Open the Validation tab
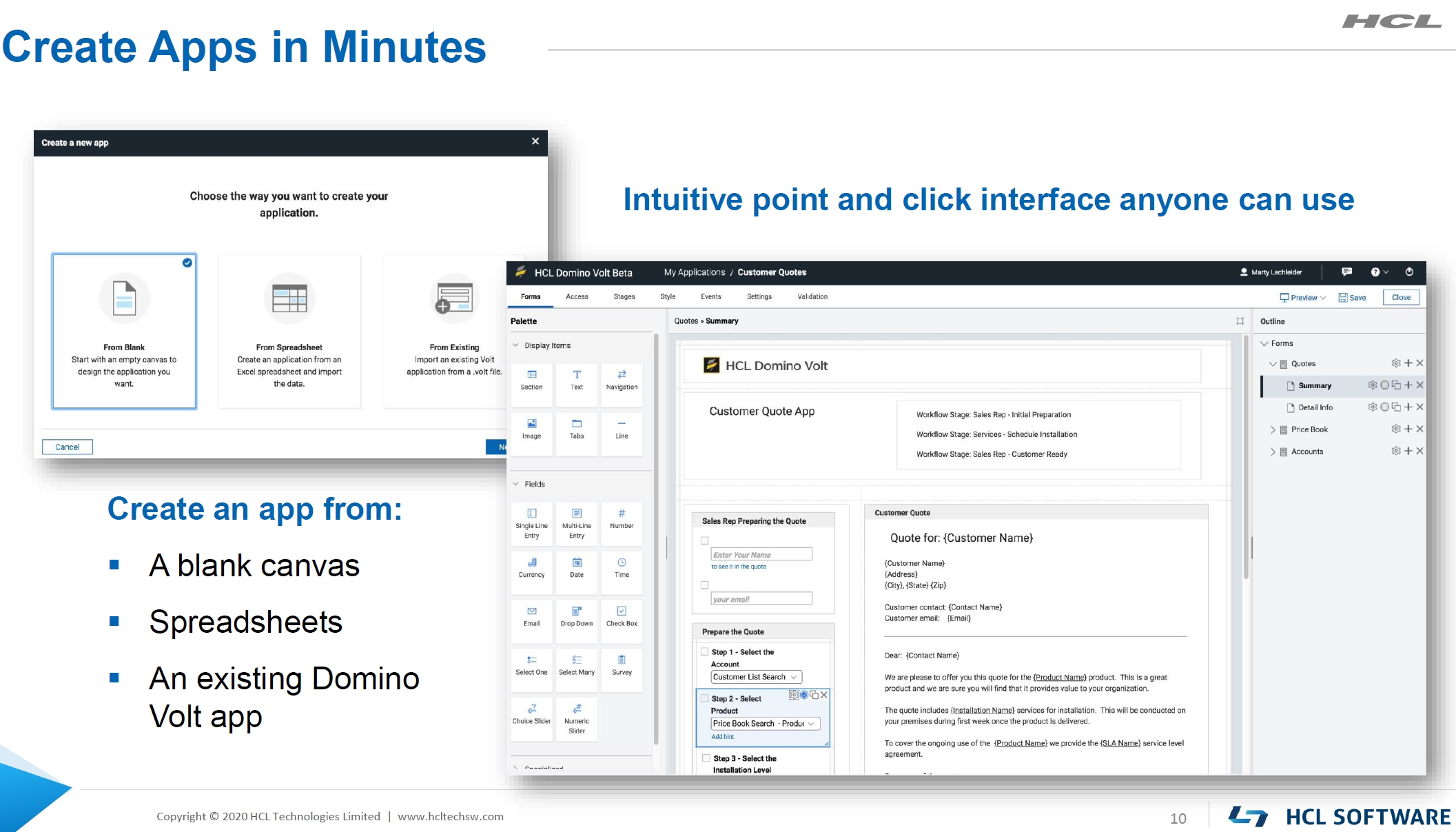Screen dimensions: 1456x832 [x=812, y=296]
